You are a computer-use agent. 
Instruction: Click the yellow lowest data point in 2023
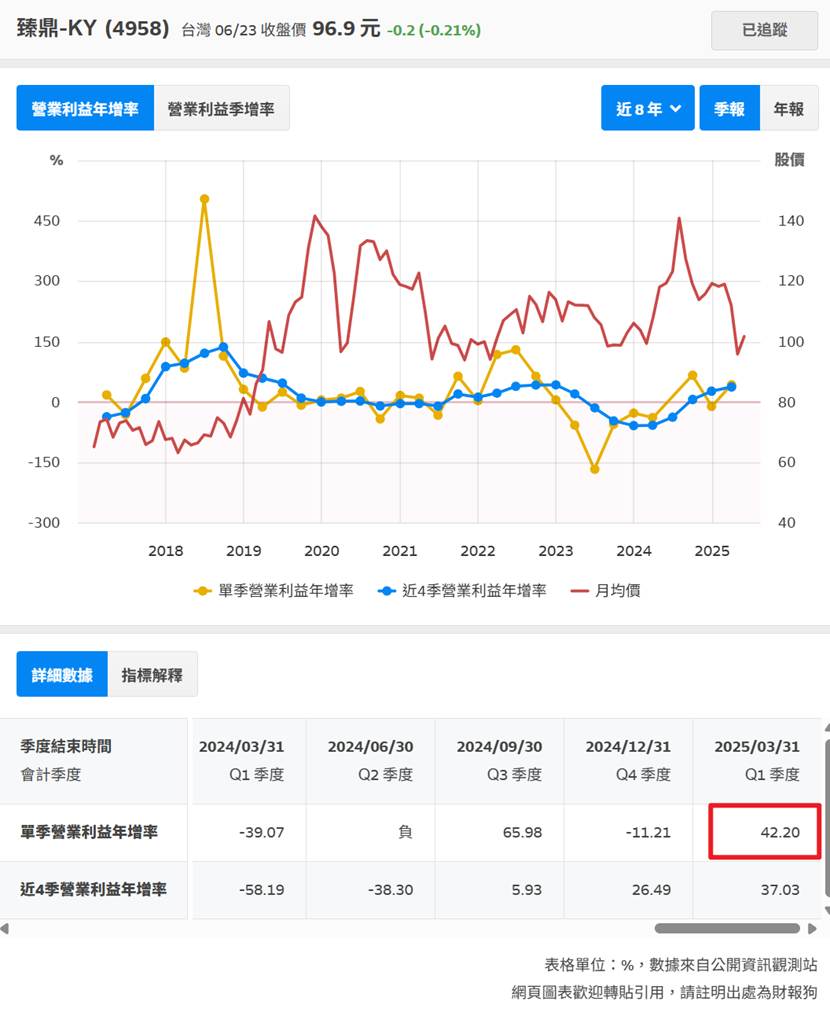pyautogui.click(x=594, y=468)
